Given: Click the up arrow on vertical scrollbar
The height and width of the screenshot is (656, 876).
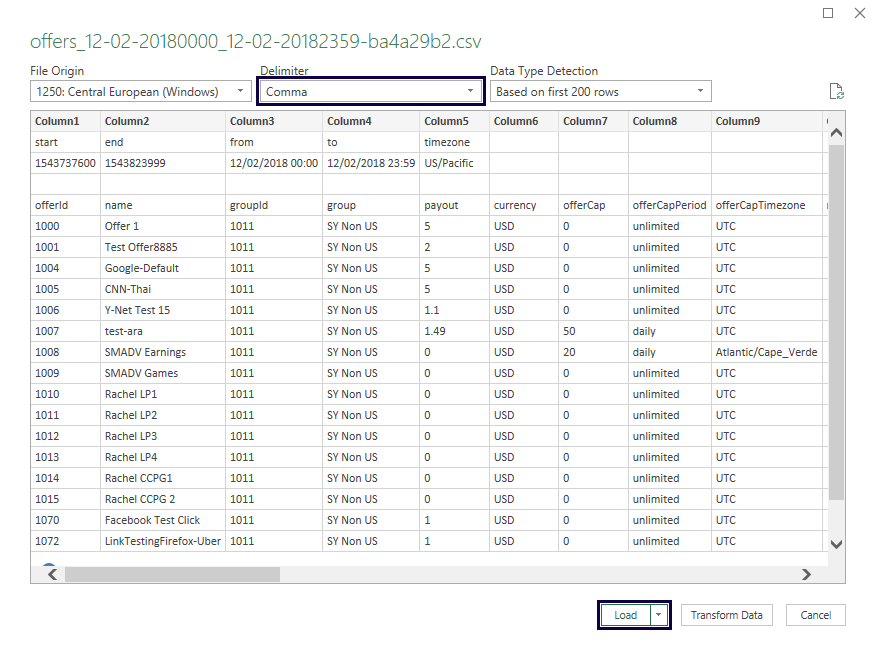Looking at the screenshot, I should [837, 132].
